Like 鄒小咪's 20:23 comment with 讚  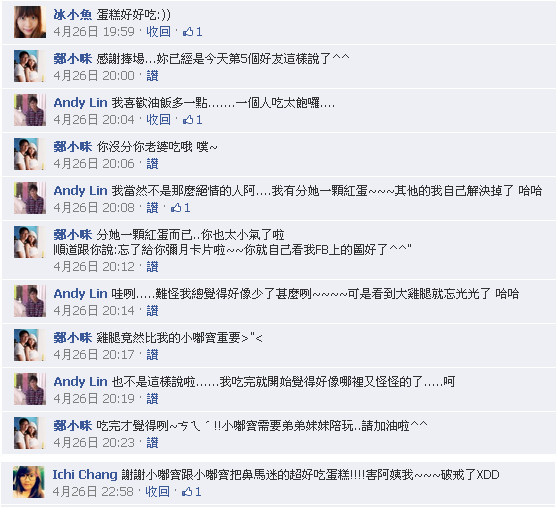pyautogui.click(x=152, y=443)
